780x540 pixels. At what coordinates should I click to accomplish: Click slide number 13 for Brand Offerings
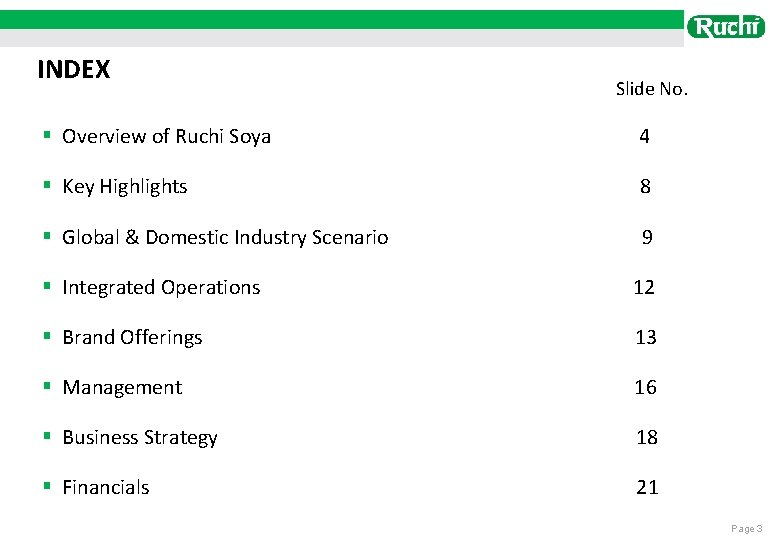tap(646, 338)
